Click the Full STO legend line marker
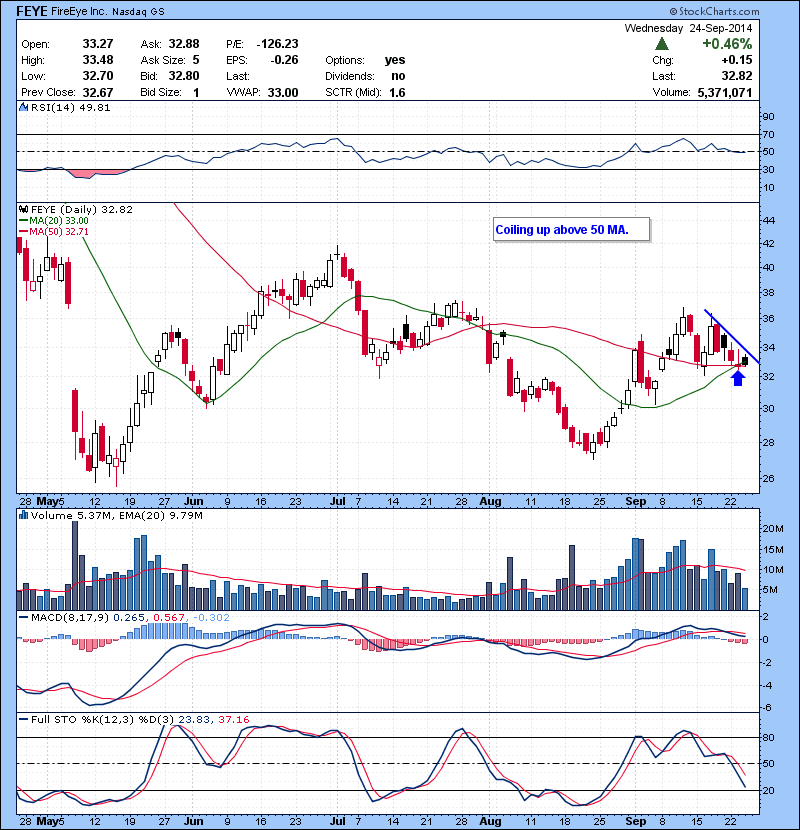 click(23, 719)
